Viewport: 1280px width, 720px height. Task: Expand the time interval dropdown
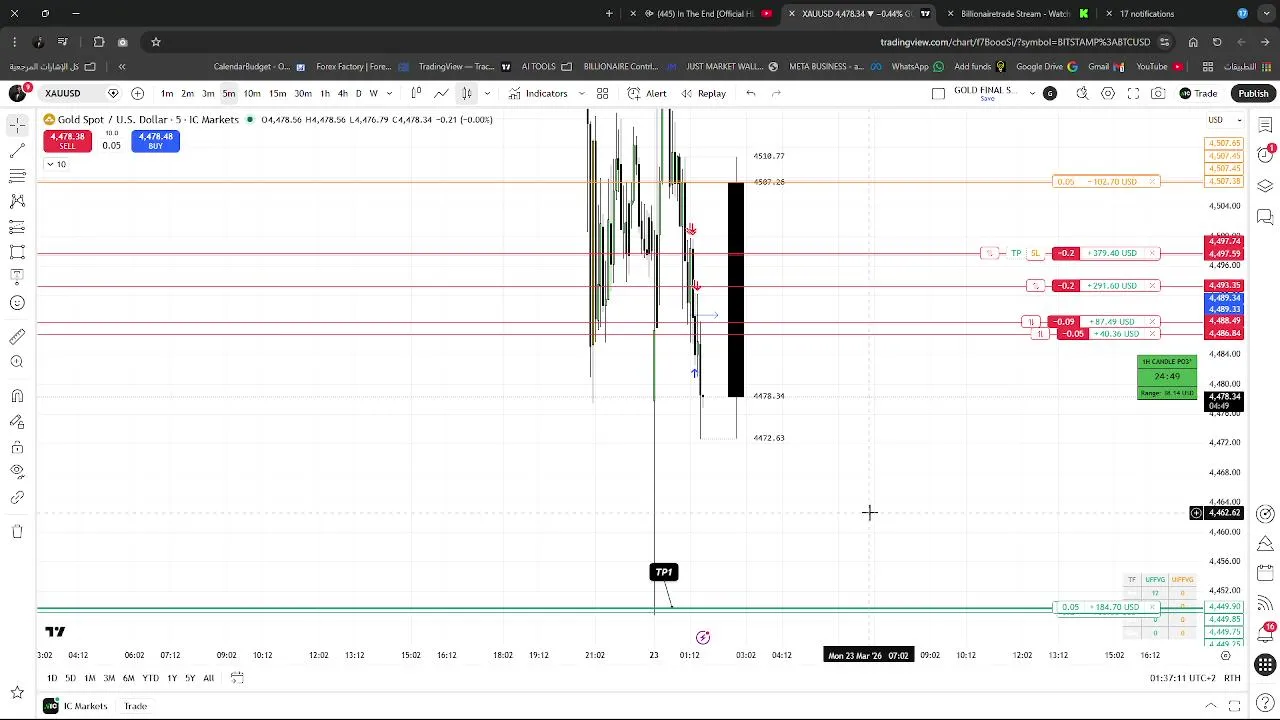point(388,93)
